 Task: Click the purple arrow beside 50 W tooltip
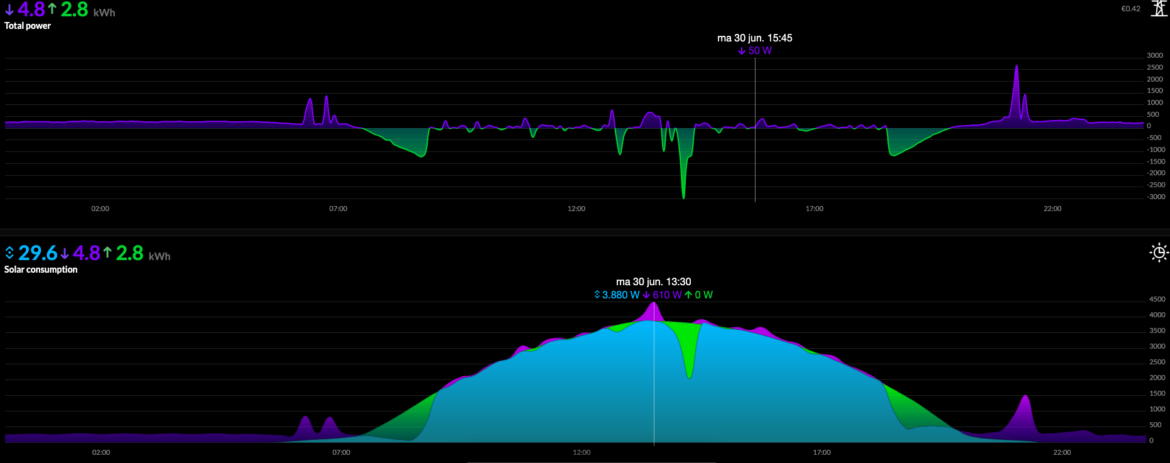[x=741, y=50]
